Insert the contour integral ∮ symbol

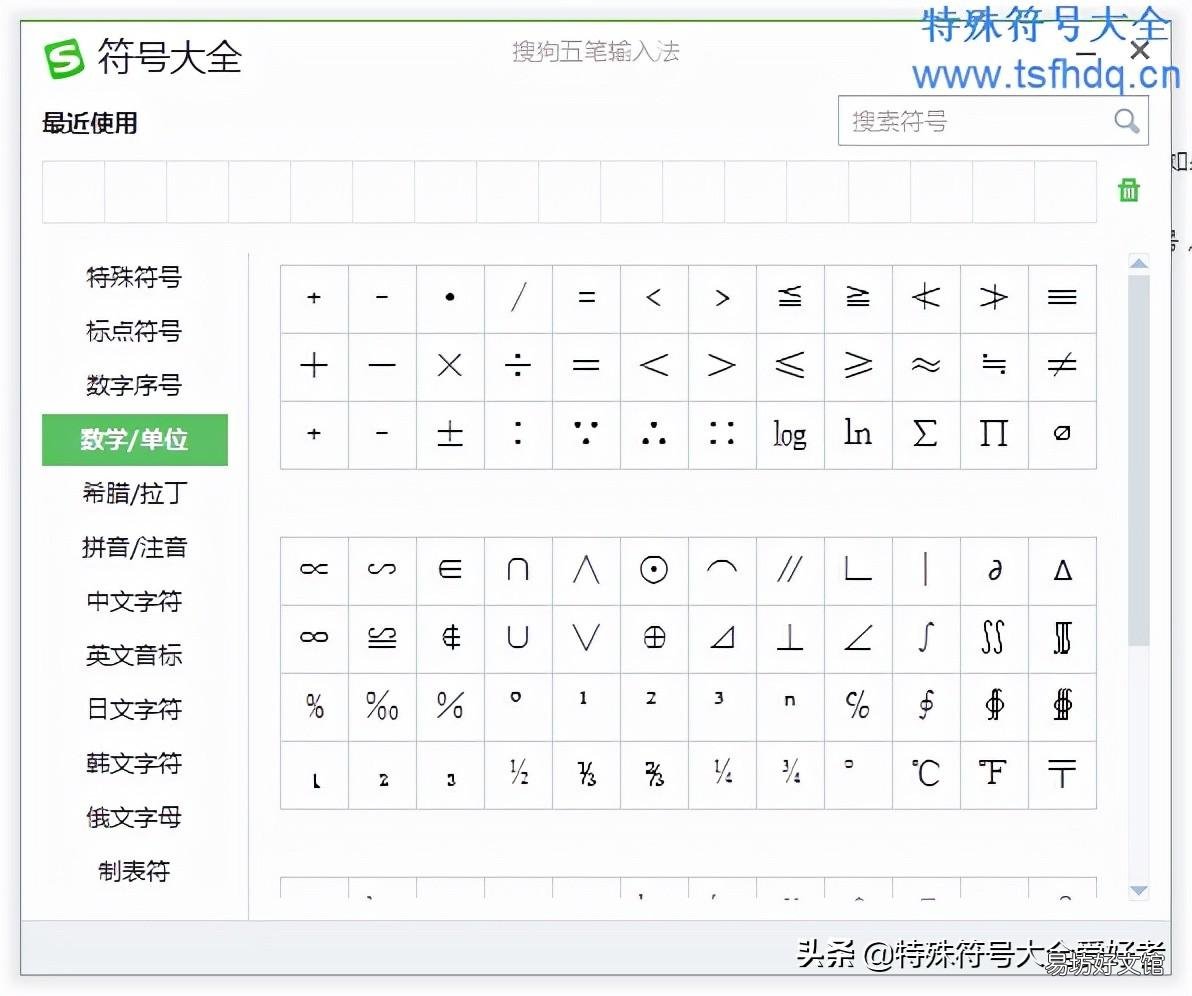coord(926,706)
